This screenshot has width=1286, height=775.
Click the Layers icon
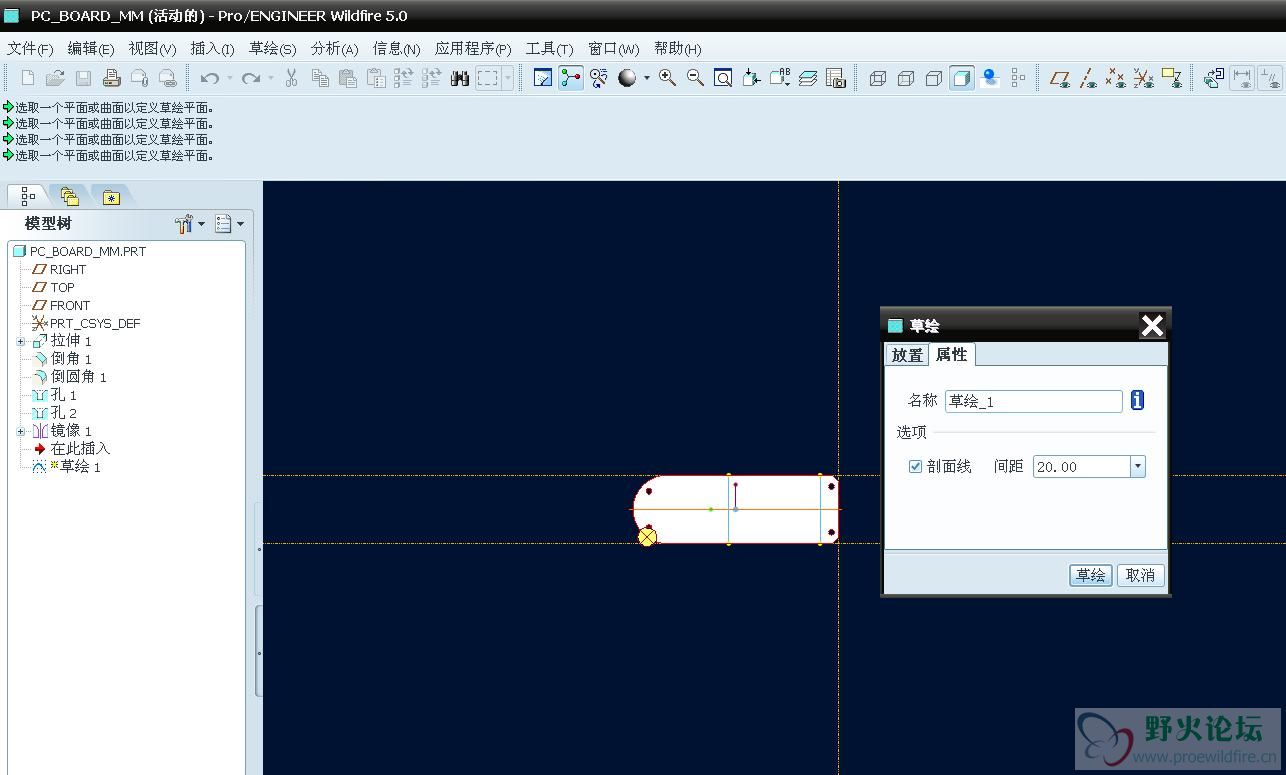pyautogui.click(x=808, y=78)
